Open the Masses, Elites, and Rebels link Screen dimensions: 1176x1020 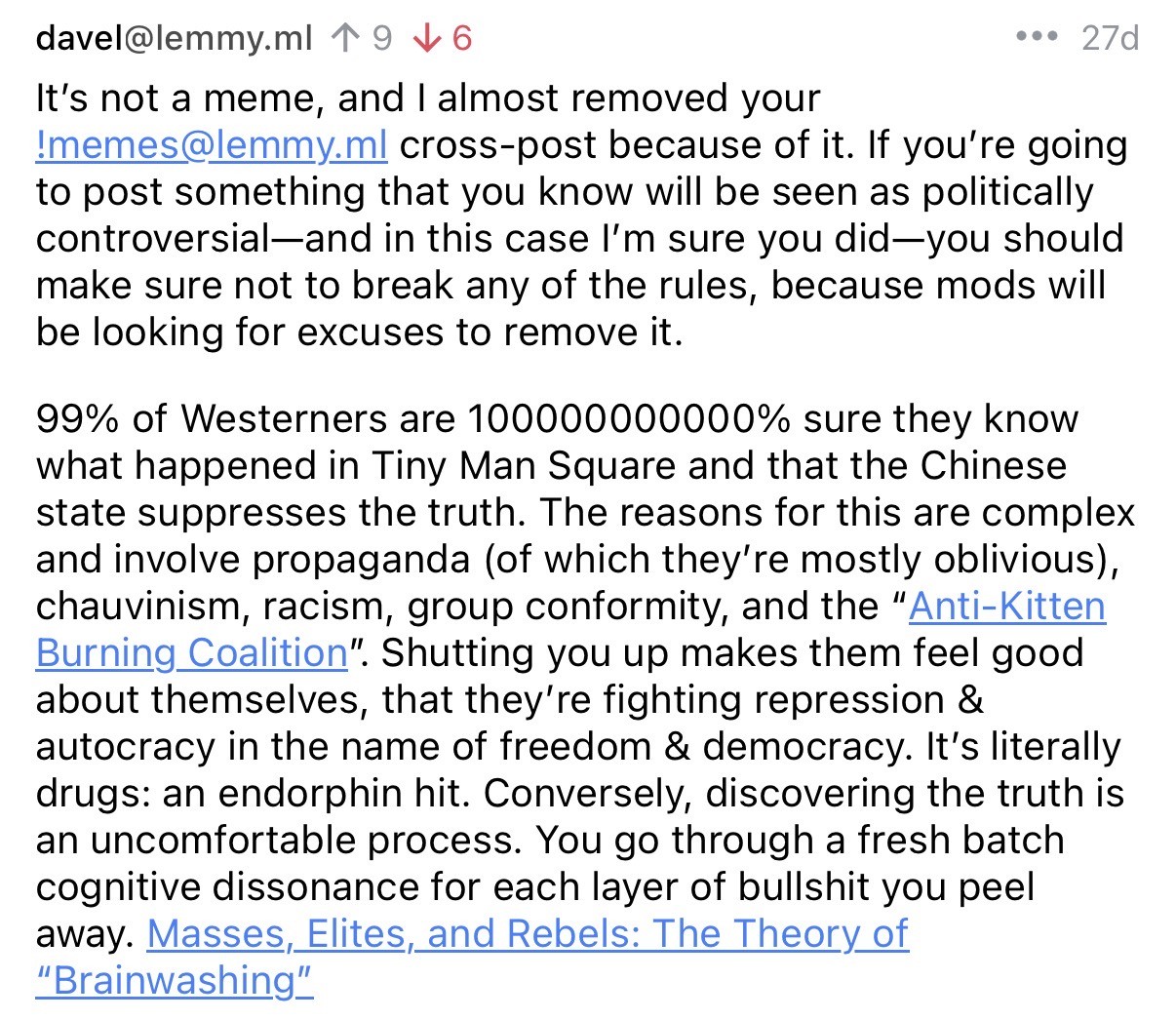click(528, 934)
